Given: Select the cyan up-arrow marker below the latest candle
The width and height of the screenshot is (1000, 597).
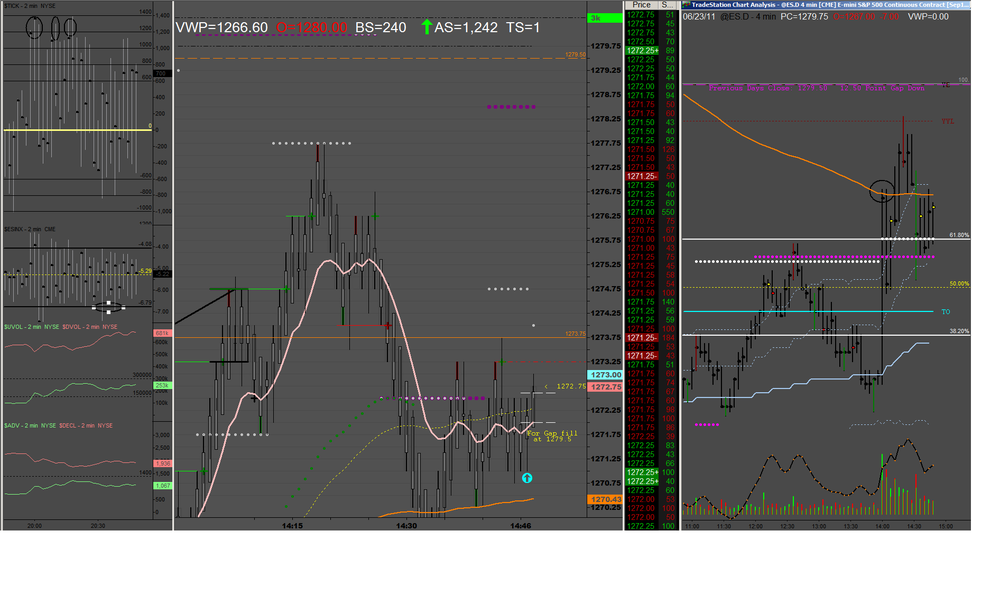Looking at the screenshot, I should (527, 478).
